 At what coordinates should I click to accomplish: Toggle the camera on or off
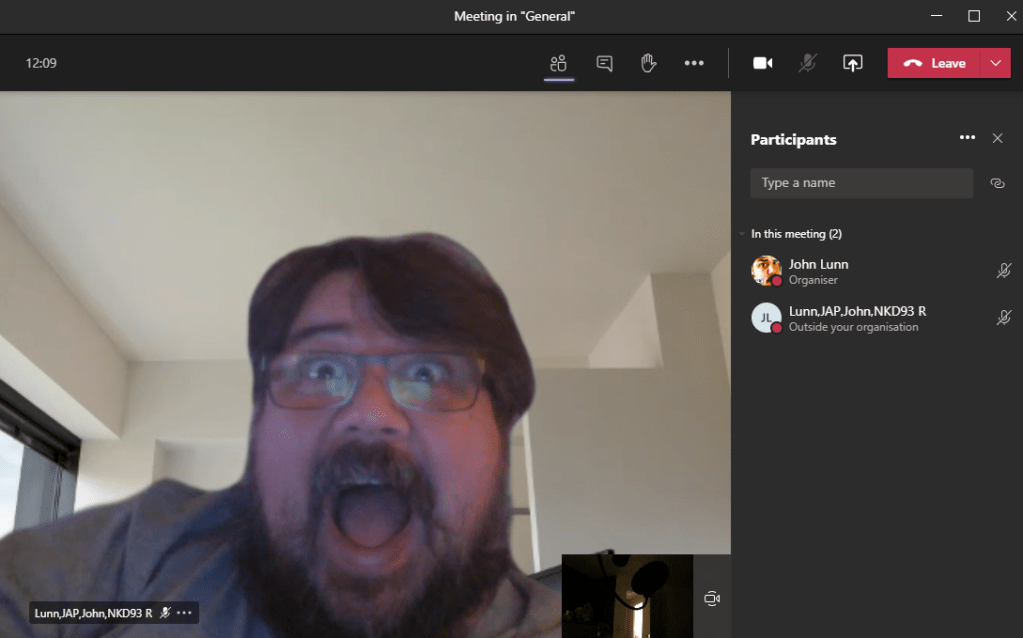click(x=762, y=63)
